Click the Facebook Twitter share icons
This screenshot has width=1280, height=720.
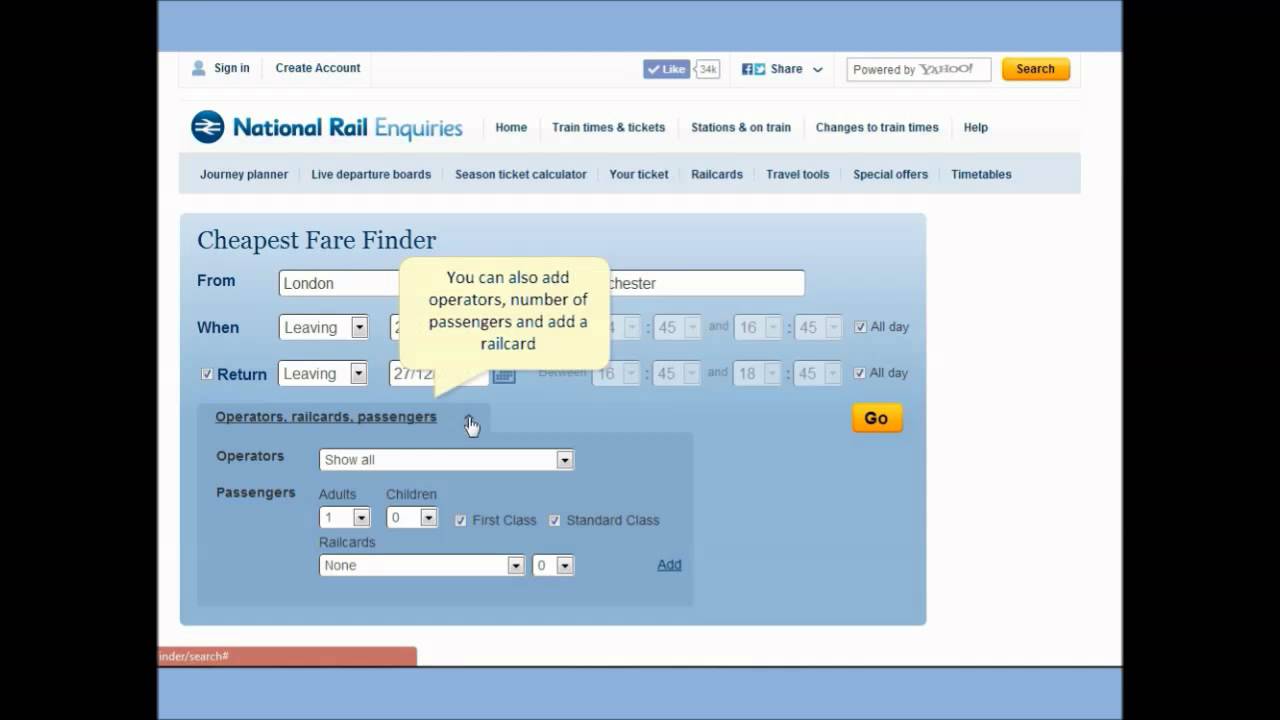tap(753, 69)
